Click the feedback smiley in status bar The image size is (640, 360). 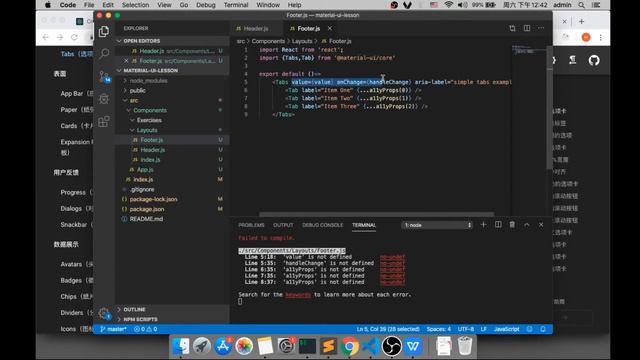pyautogui.click(x=529, y=329)
